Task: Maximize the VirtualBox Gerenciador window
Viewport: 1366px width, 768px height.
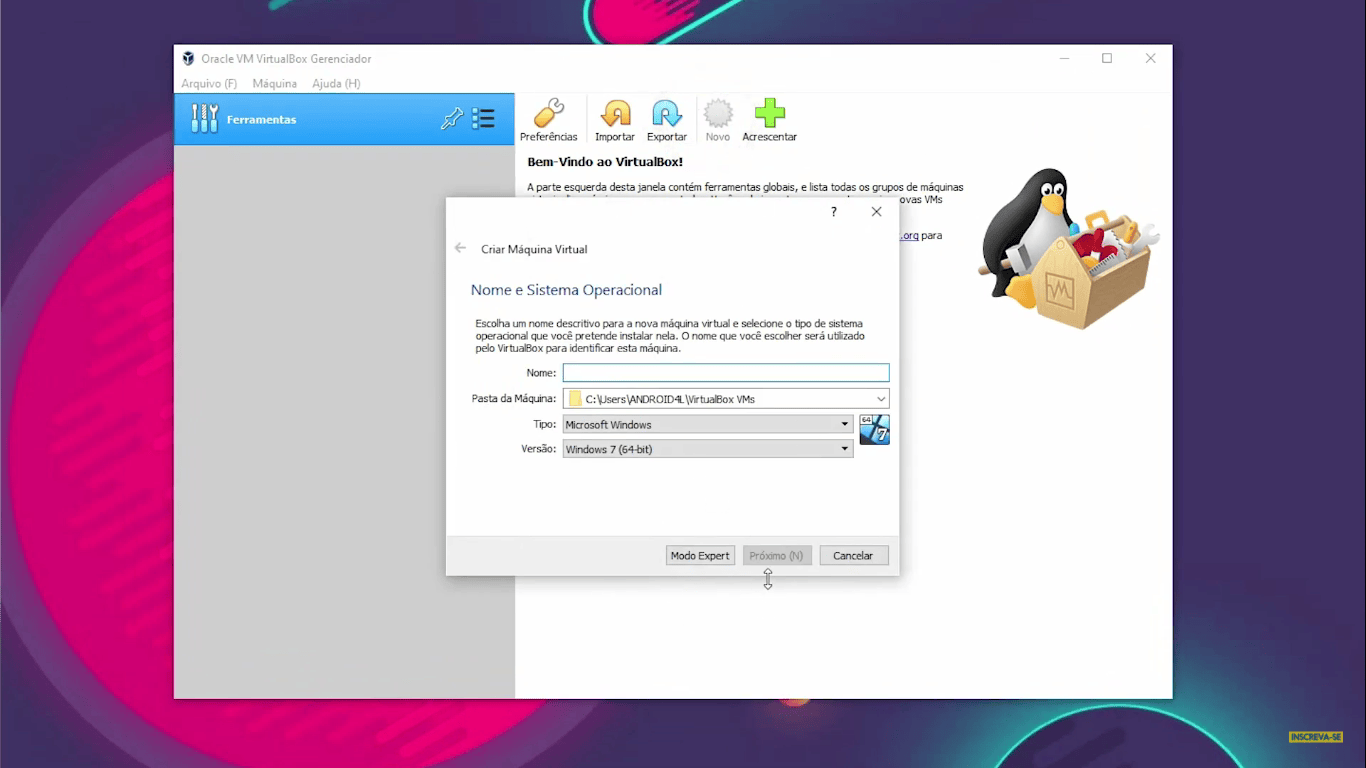Action: point(1107,59)
